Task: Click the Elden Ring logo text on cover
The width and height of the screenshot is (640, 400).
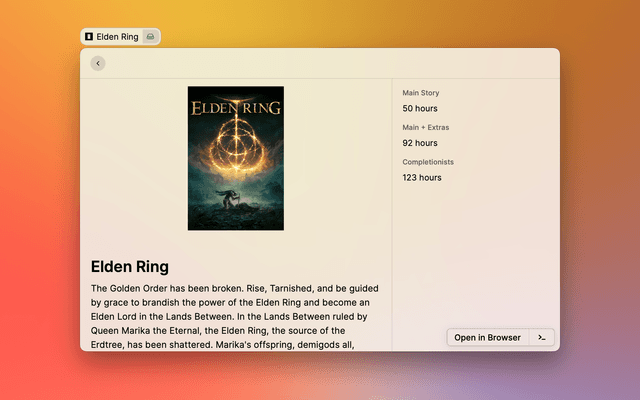Action: tap(236, 103)
